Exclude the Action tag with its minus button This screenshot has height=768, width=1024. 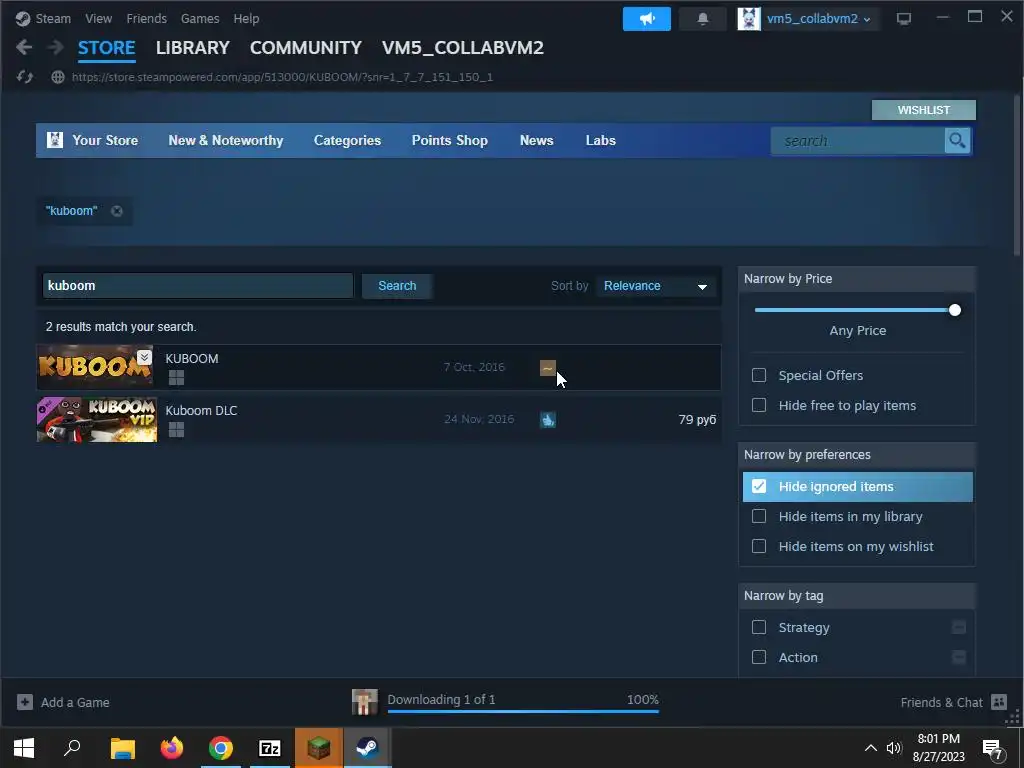959,657
